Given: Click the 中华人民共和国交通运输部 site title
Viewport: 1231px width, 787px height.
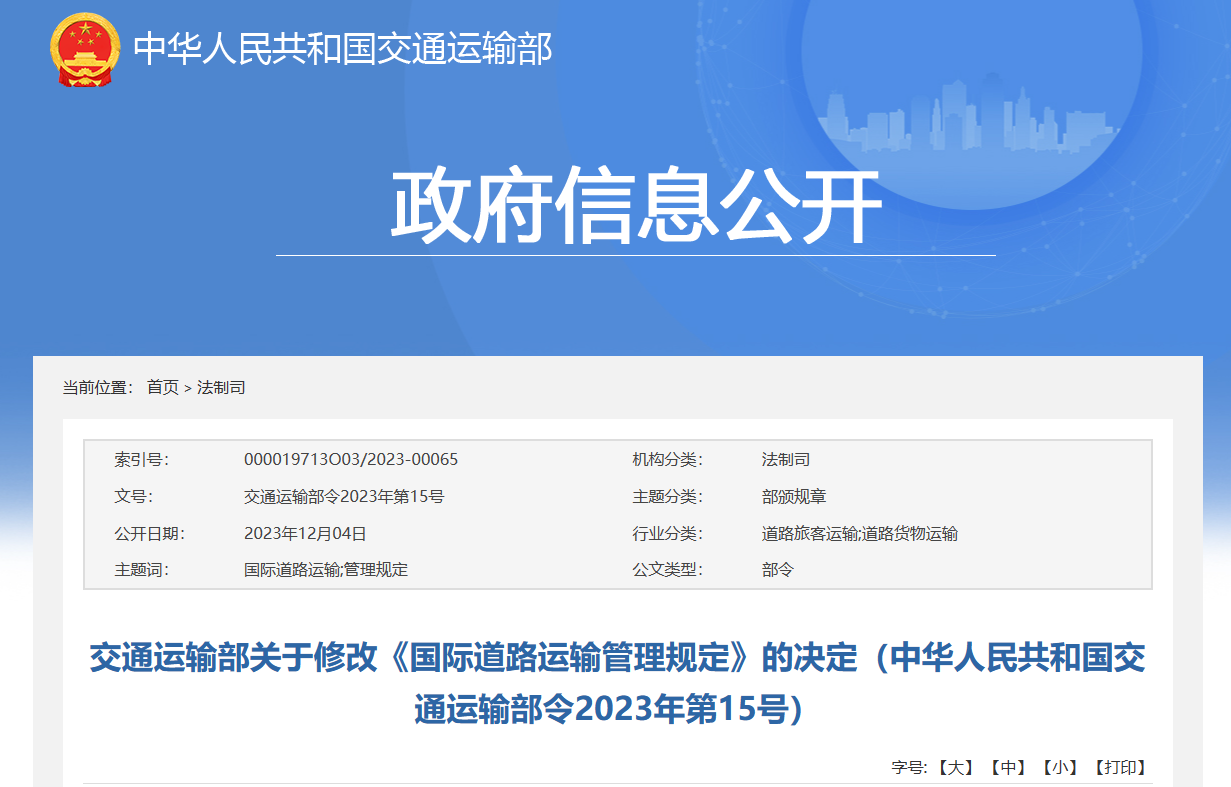Looking at the screenshot, I should click(343, 48).
